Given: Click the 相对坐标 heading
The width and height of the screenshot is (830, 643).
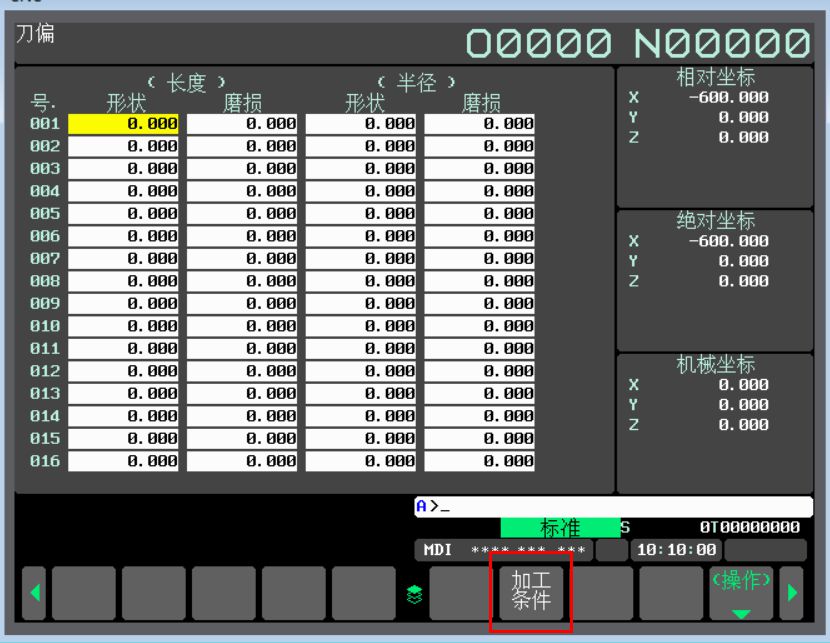Looking at the screenshot, I should 715,77.
